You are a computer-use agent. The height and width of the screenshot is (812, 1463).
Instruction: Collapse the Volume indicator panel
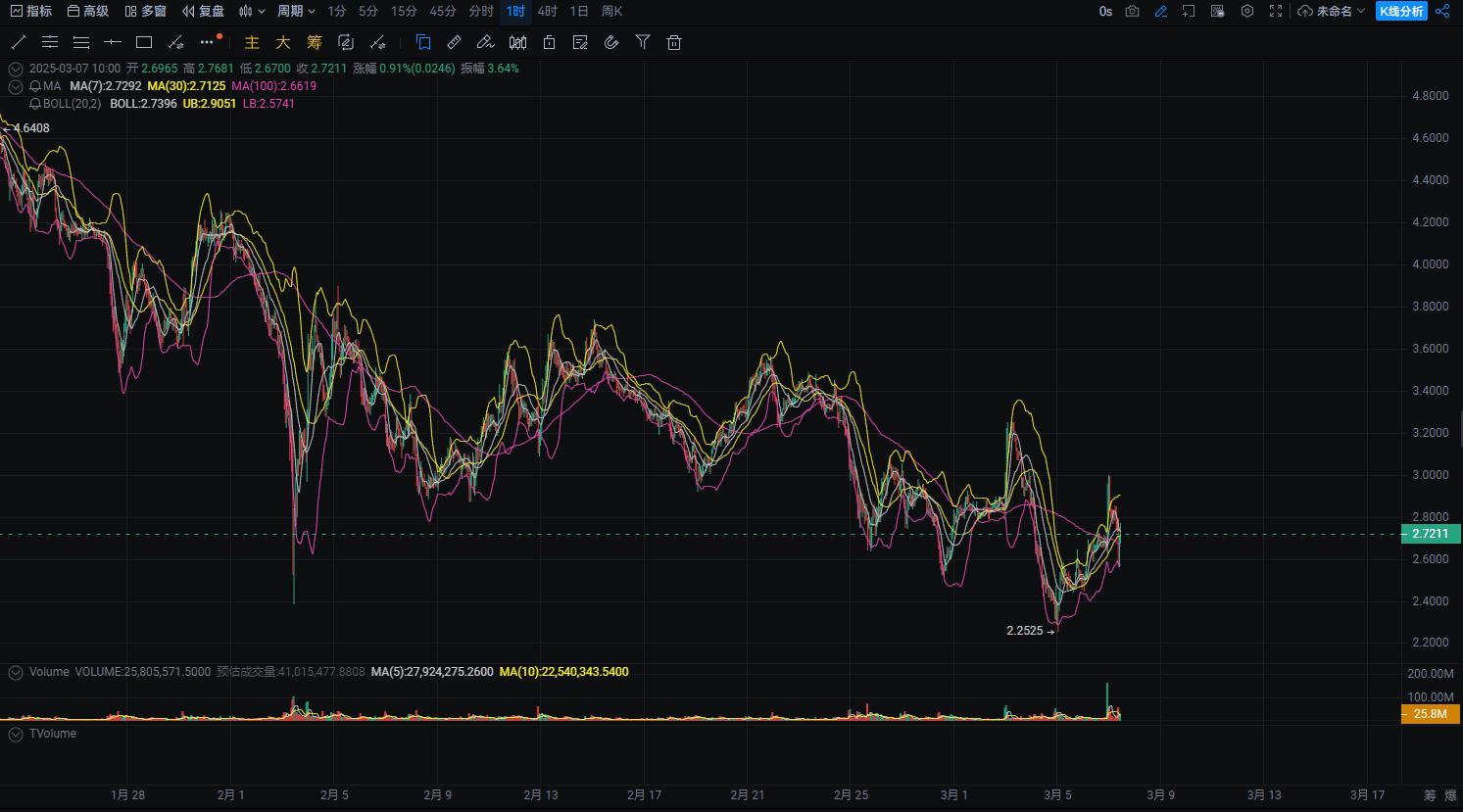click(x=16, y=672)
